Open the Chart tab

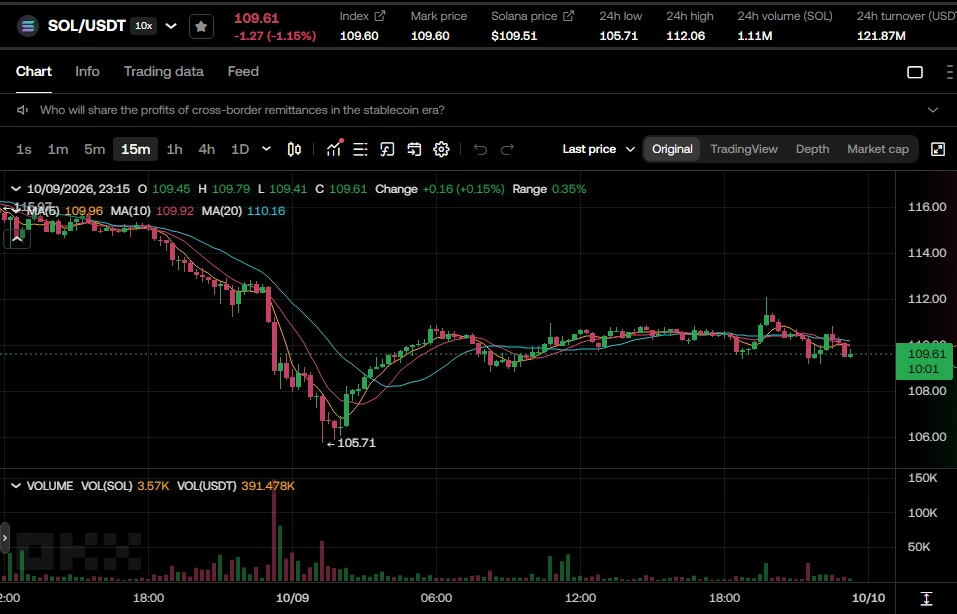click(34, 71)
